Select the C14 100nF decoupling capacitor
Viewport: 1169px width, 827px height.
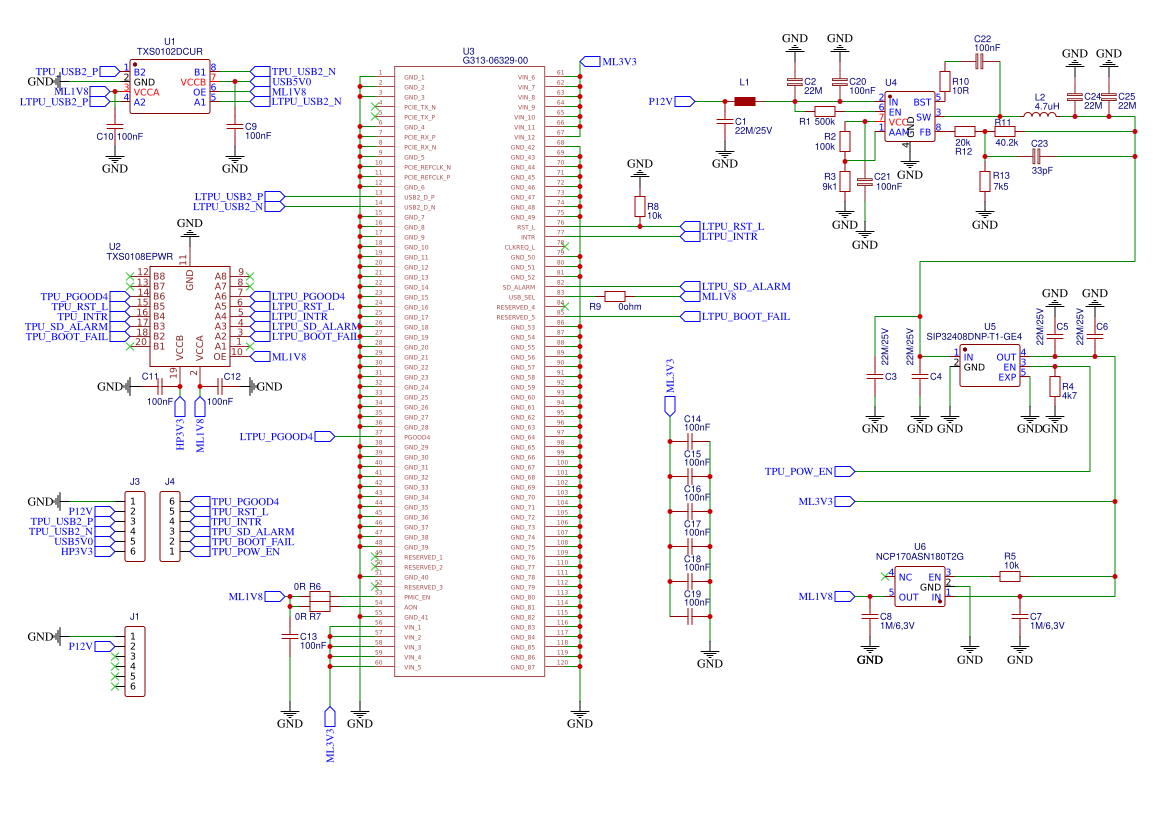point(690,441)
